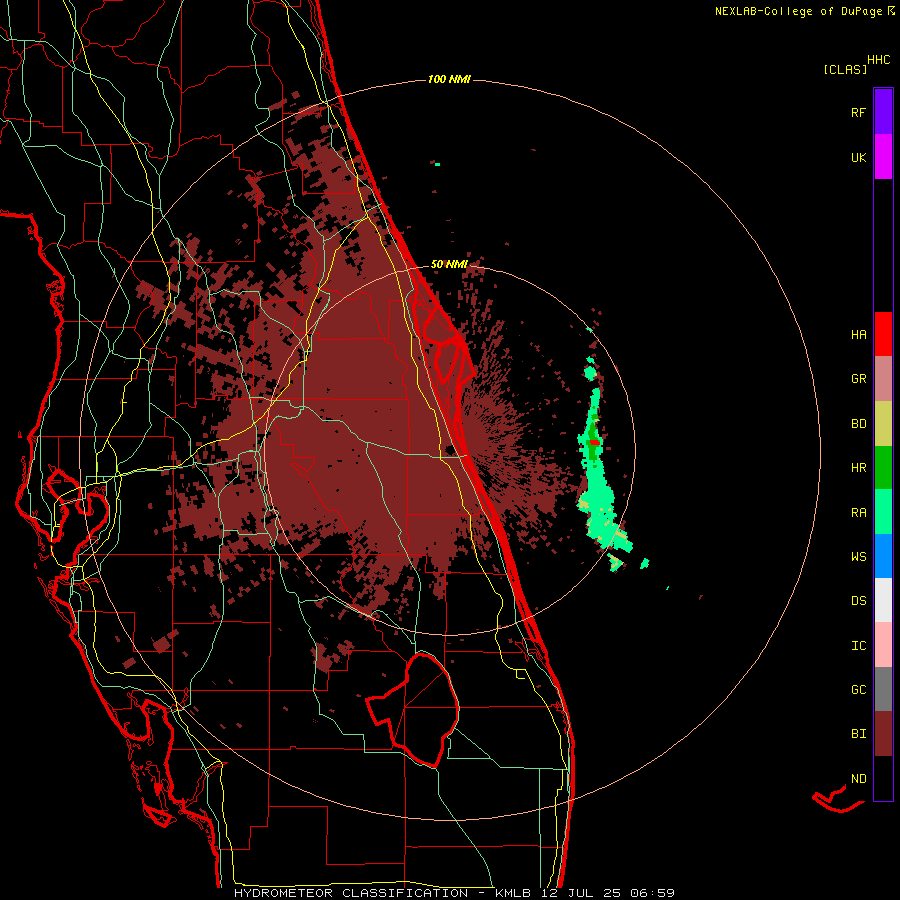This screenshot has width=900, height=900.
Task: Click the DS legend label
Action: (858, 601)
